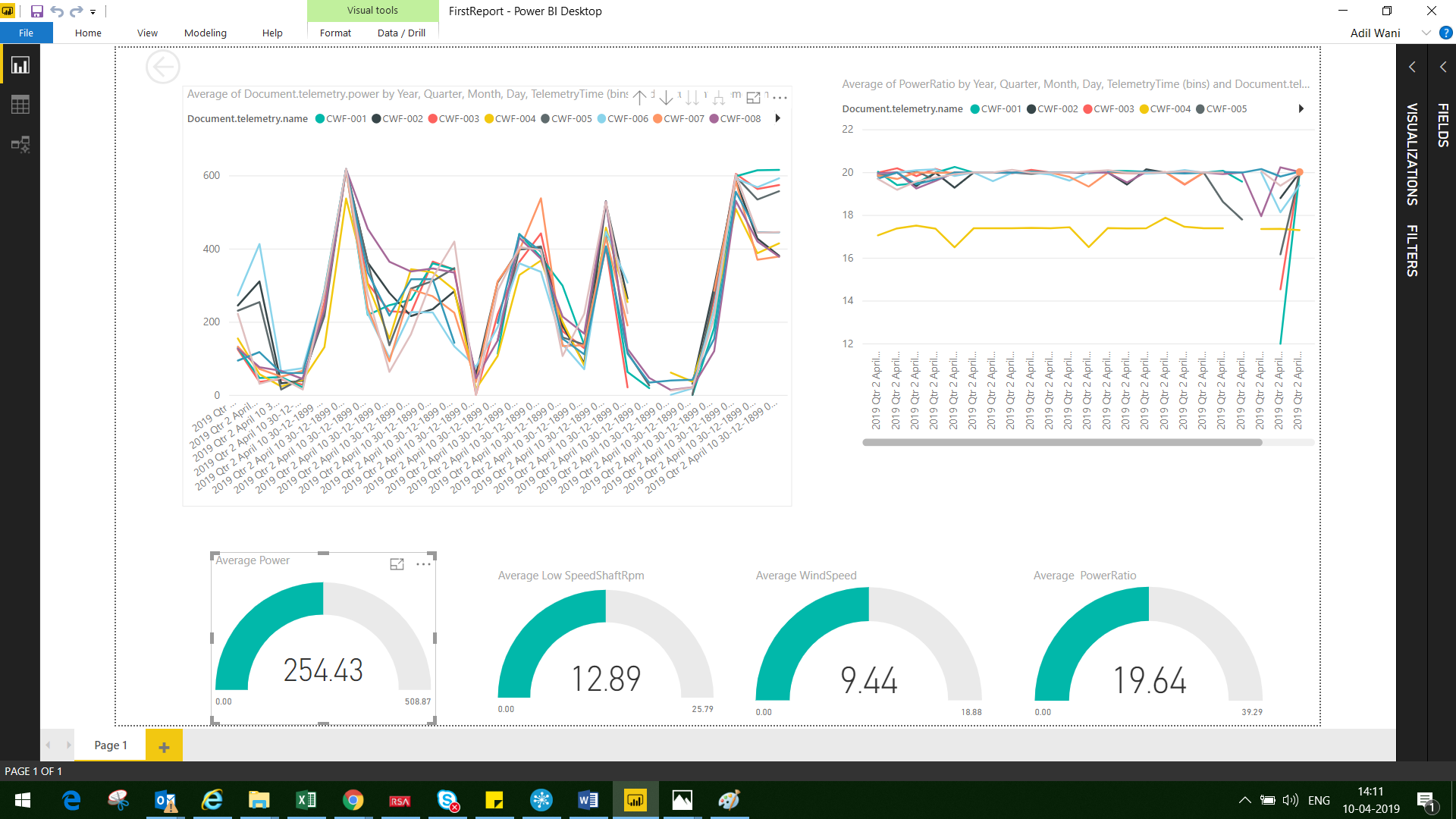This screenshot has height=819, width=1456.
Task: Click the 254.43 value on Average Power gauge
Action: (323, 670)
